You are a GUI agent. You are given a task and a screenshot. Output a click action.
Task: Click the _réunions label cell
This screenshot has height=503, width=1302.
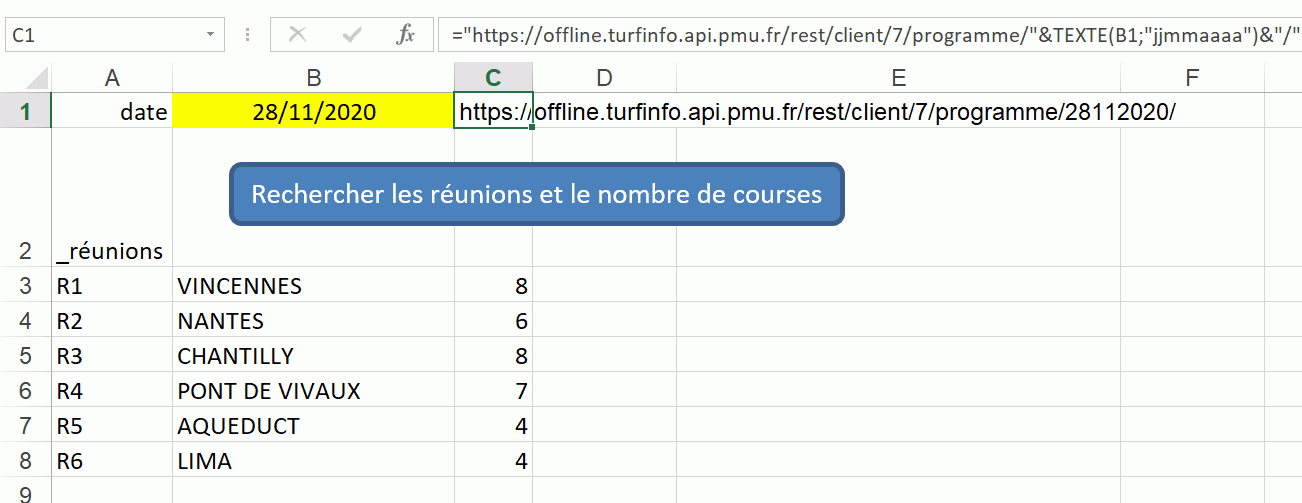(111, 251)
